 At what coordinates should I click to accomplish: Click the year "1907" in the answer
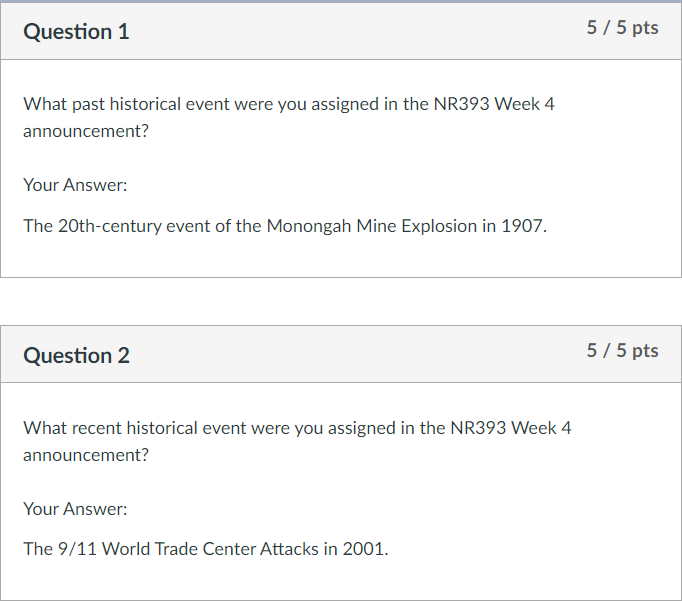(x=524, y=226)
